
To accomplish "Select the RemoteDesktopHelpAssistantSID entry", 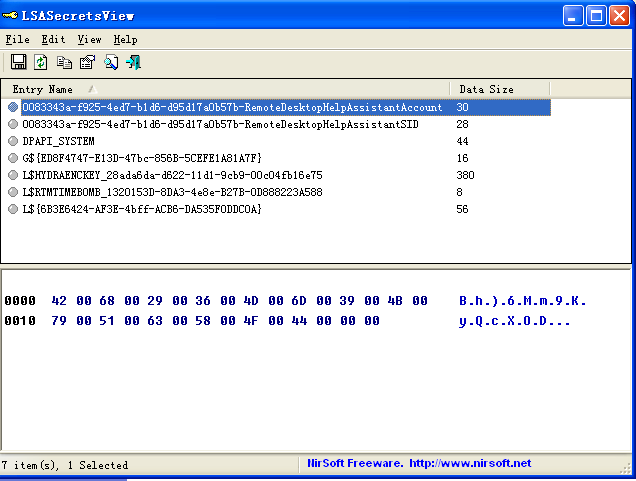I will point(220,124).
